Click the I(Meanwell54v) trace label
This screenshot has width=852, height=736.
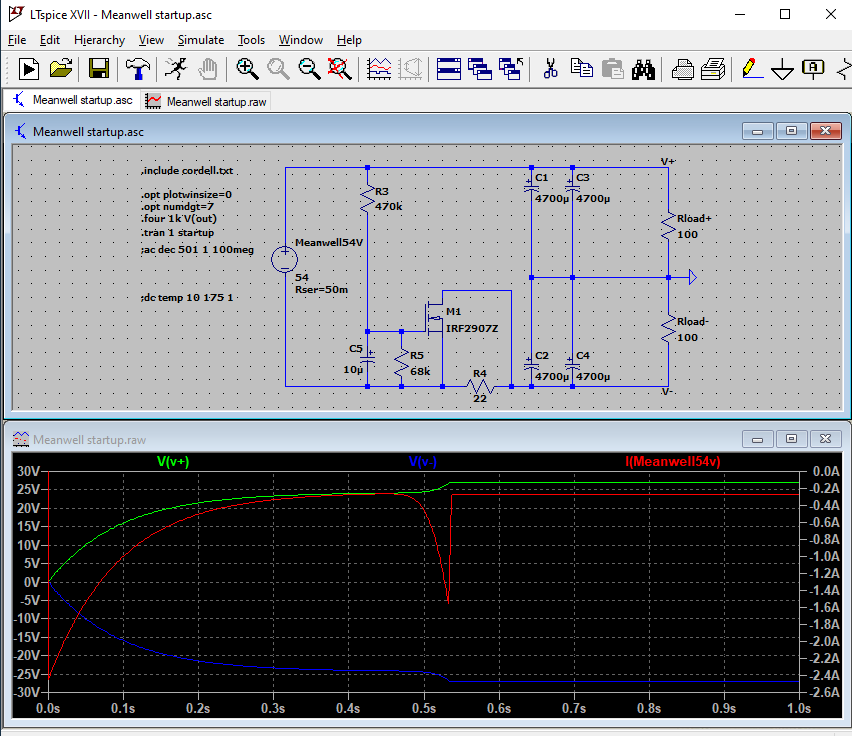pyautogui.click(x=674, y=462)
